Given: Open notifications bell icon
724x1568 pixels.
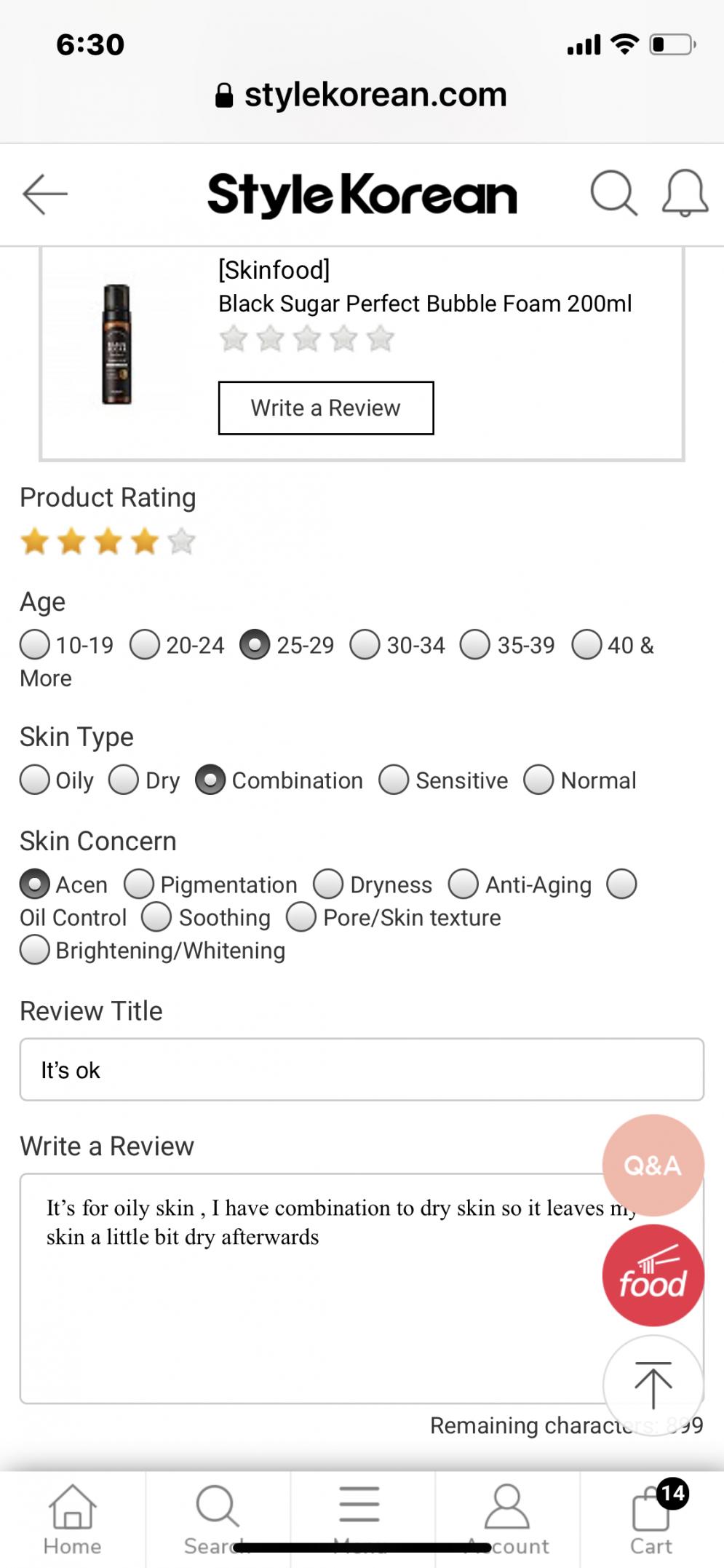Looking at the screenshot, I should click(685, 194).
